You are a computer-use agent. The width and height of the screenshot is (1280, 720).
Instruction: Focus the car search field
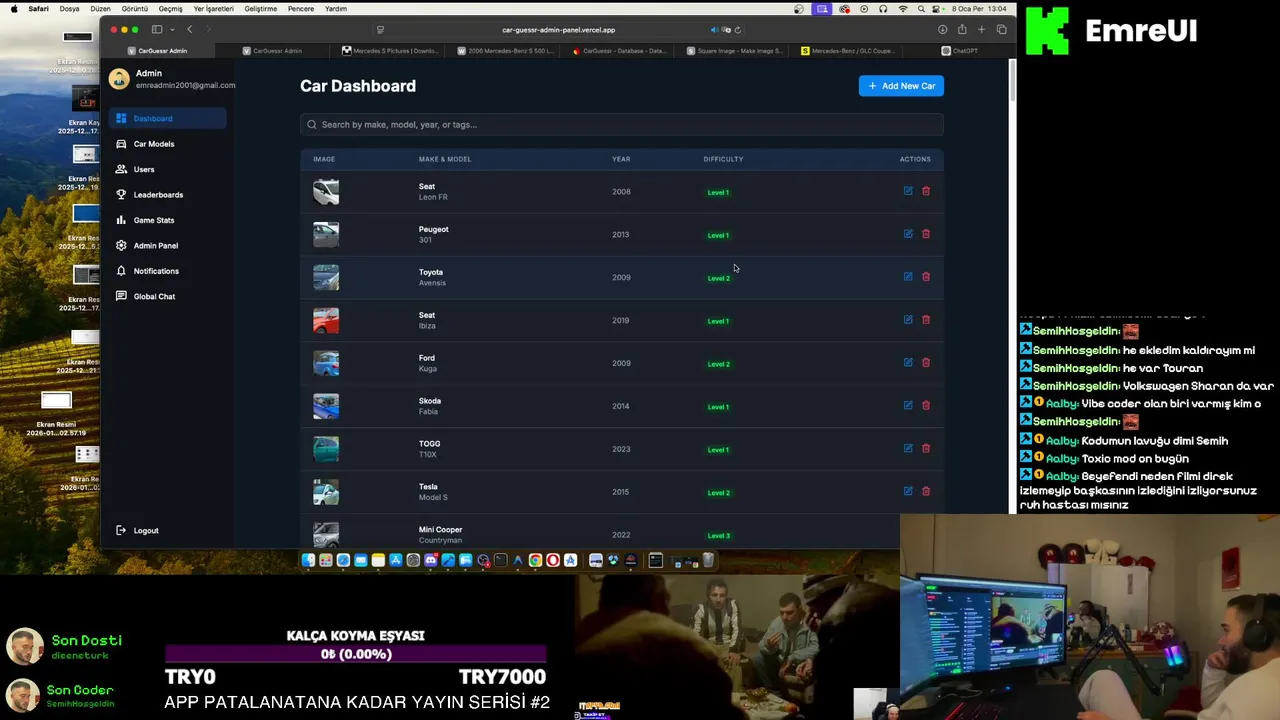(621, 124)
